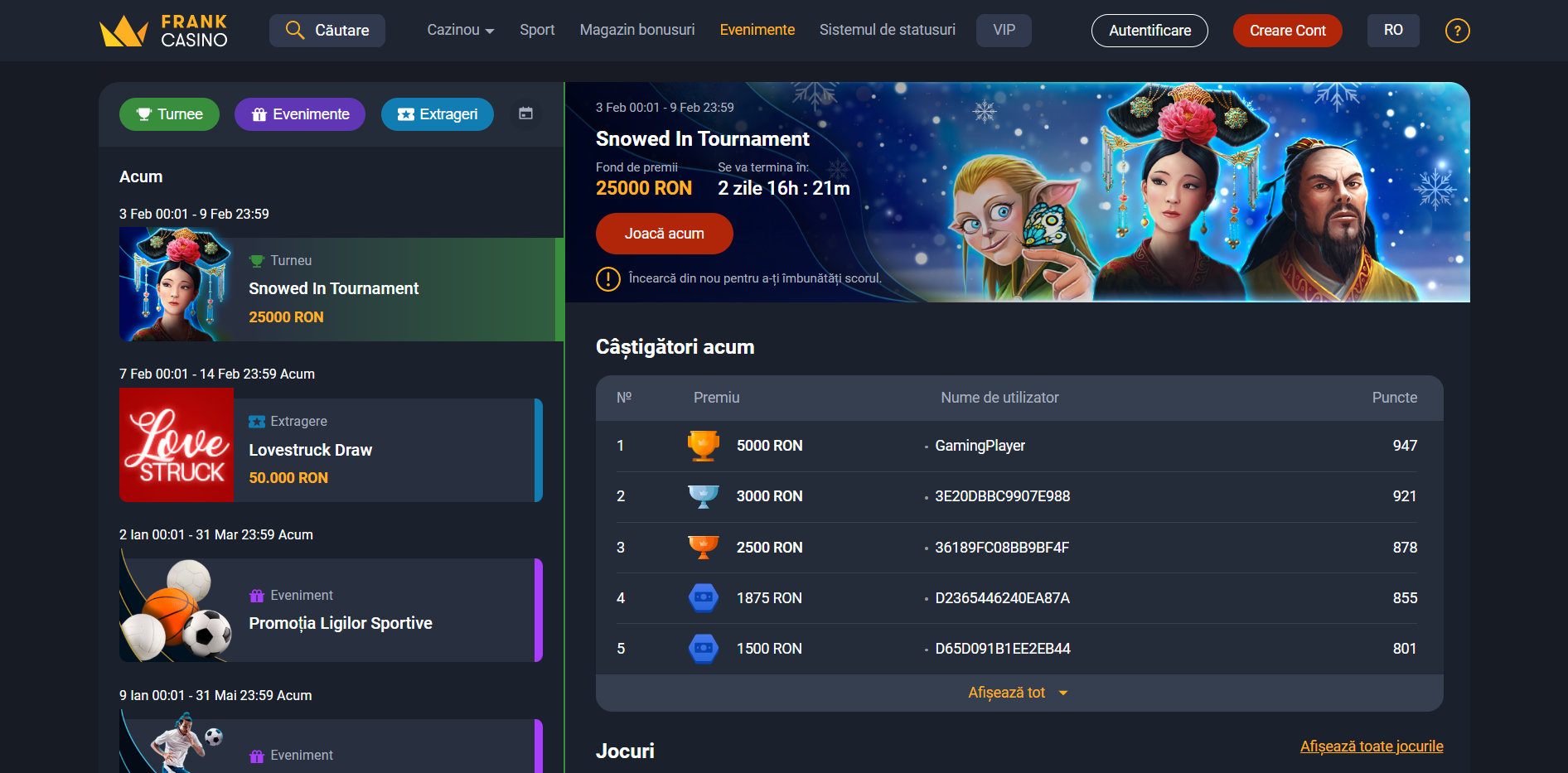Open the calendar icon filter
This screenshot has height=773, width=1568.
pyautogui.click(x=525, y=114)
